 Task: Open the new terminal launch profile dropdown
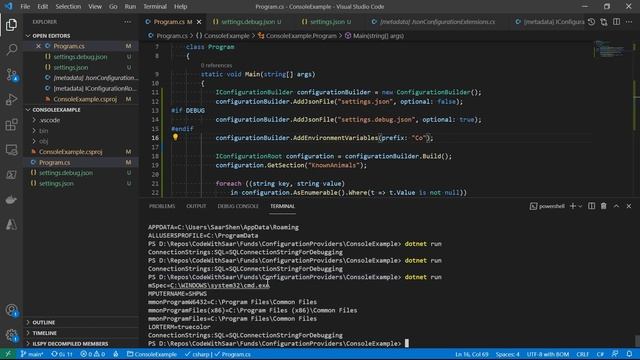click(580, 206)
